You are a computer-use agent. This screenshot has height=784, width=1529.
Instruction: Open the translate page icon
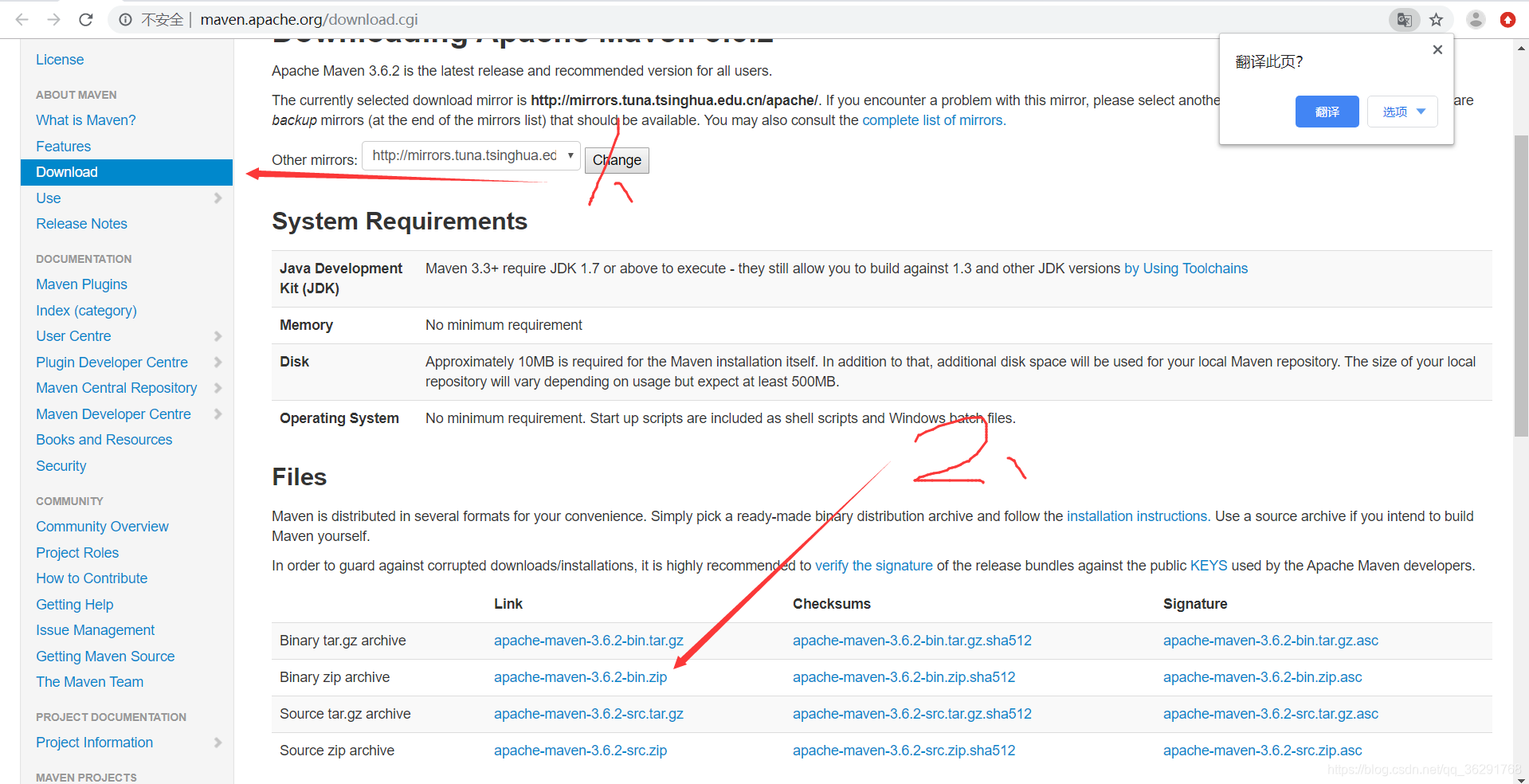(1404, 20)
